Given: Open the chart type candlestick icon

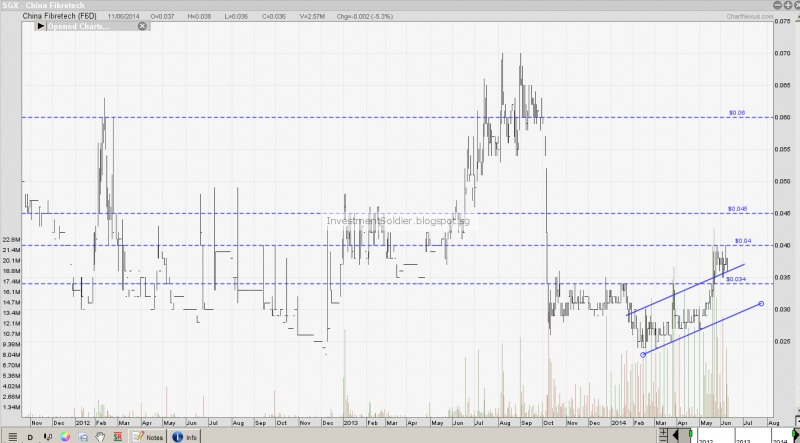Looking at the screenshot, I should 47,437.
